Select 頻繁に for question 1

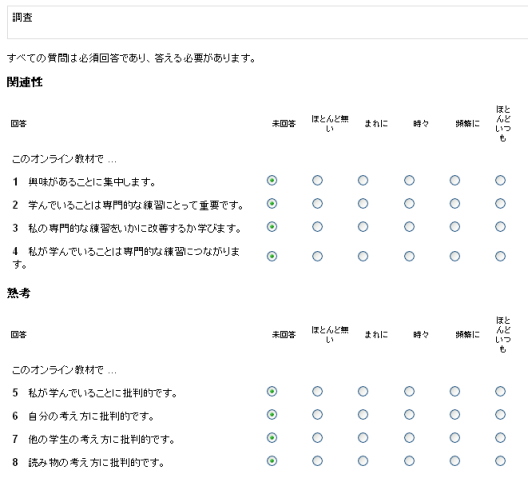(455, 180)
